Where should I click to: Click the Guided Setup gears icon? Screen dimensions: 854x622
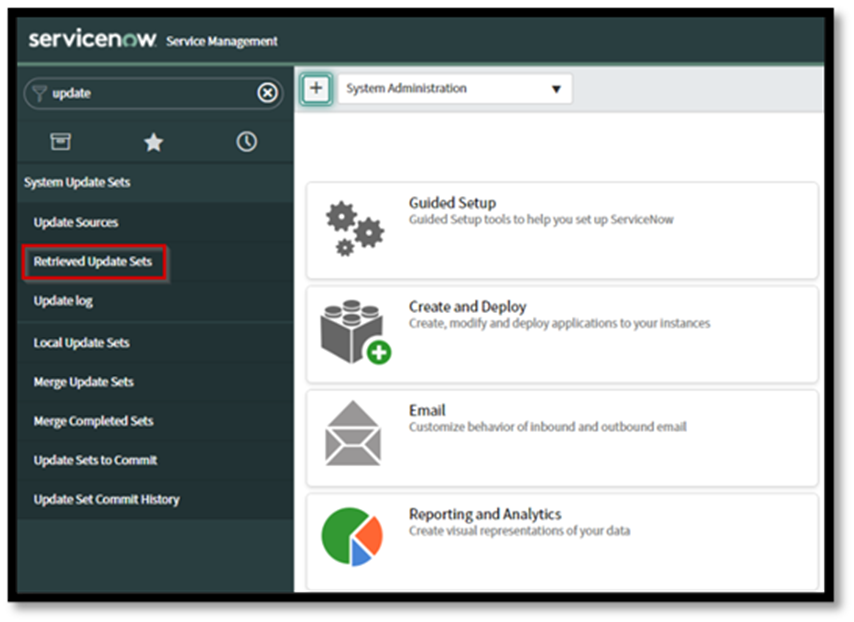pos(354,229)
